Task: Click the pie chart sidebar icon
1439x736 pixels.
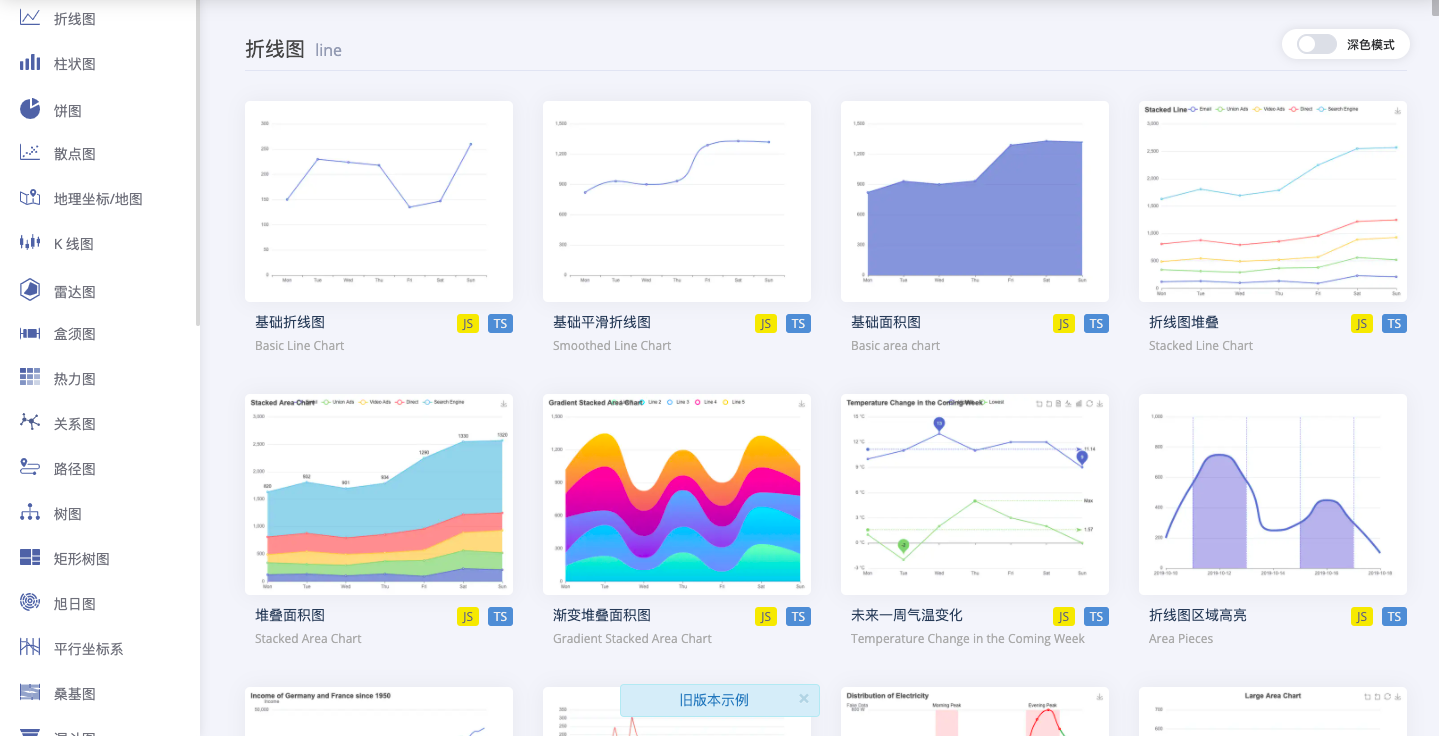Action: click(30, 109)
